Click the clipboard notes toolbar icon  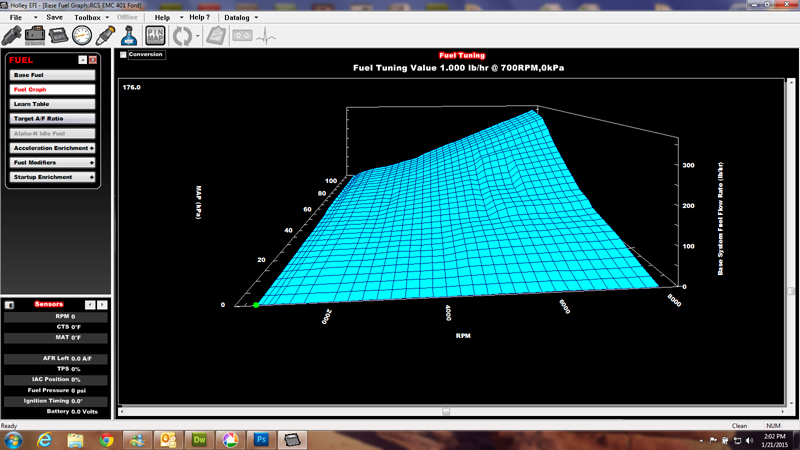click(x=216, y=36)
